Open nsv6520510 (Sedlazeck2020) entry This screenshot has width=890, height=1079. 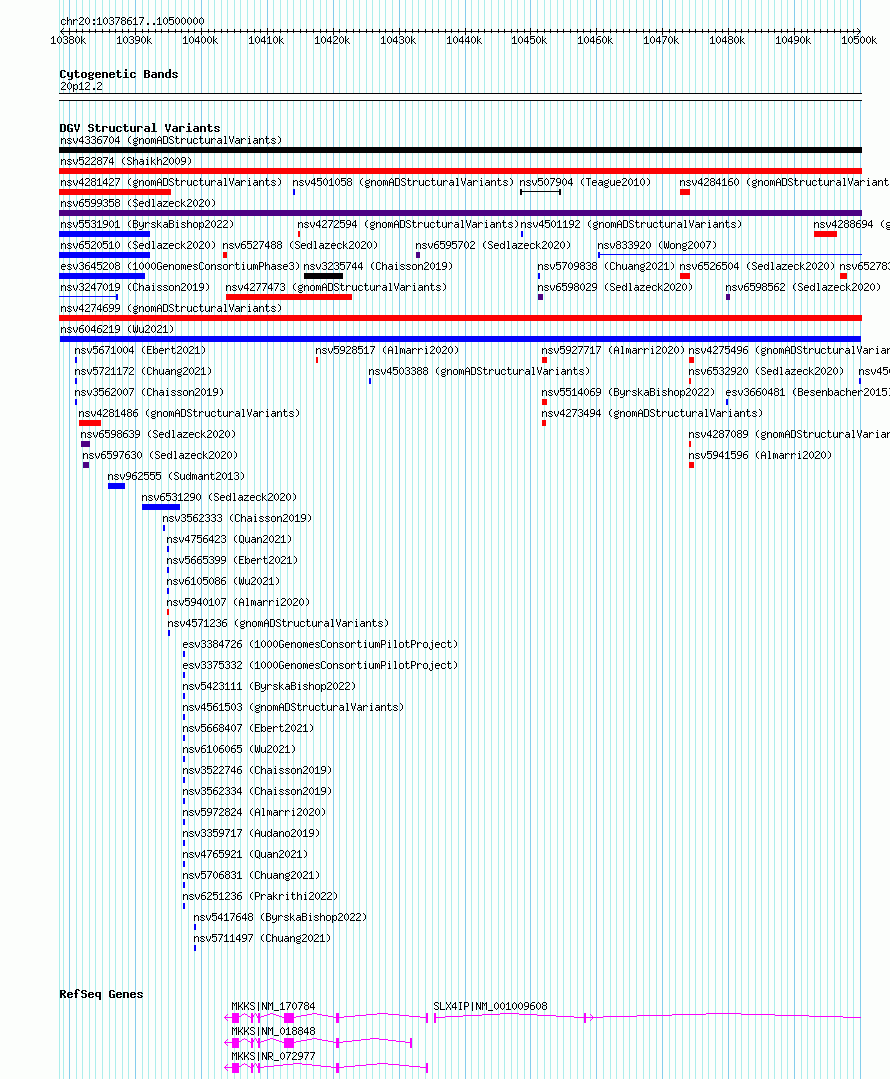(138, 245)
